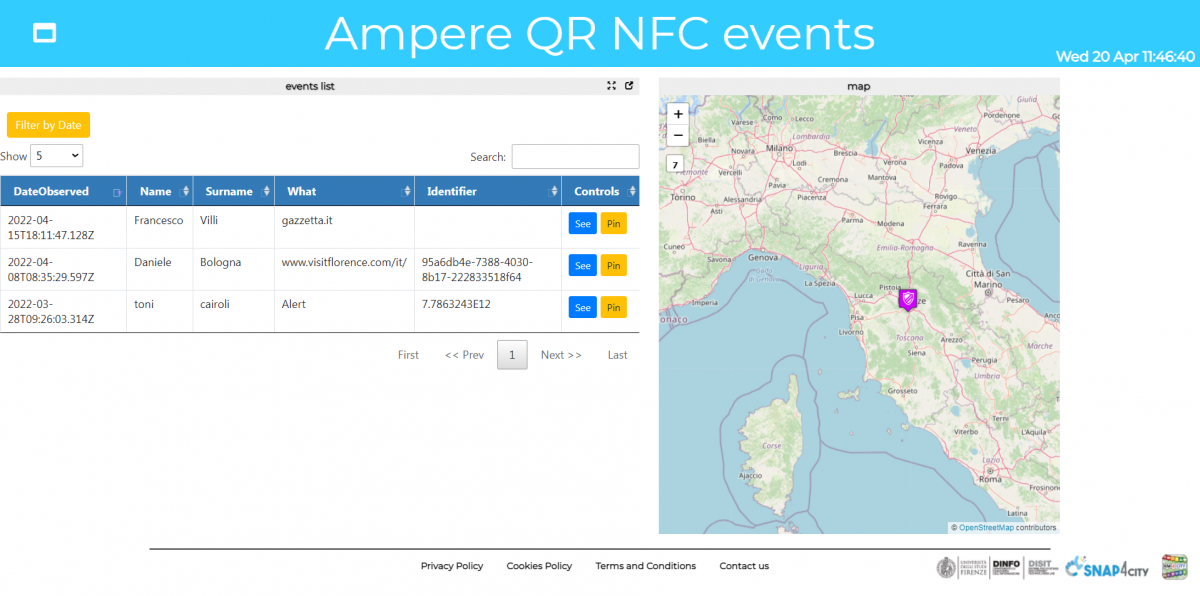1200x596 pixels.
Task: Click the purple marker on Florence
Action: click(907, 298)
